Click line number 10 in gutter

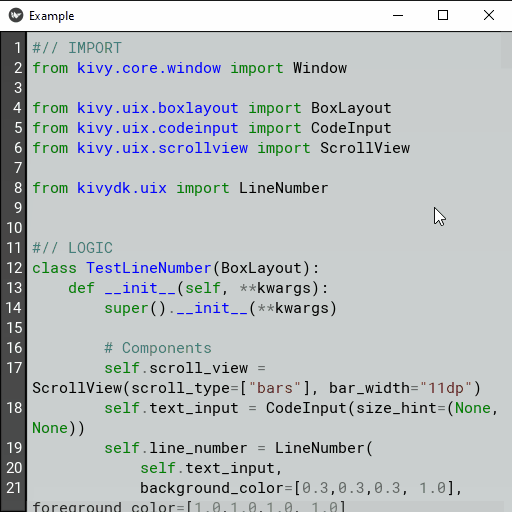click(x=14, y=228)
